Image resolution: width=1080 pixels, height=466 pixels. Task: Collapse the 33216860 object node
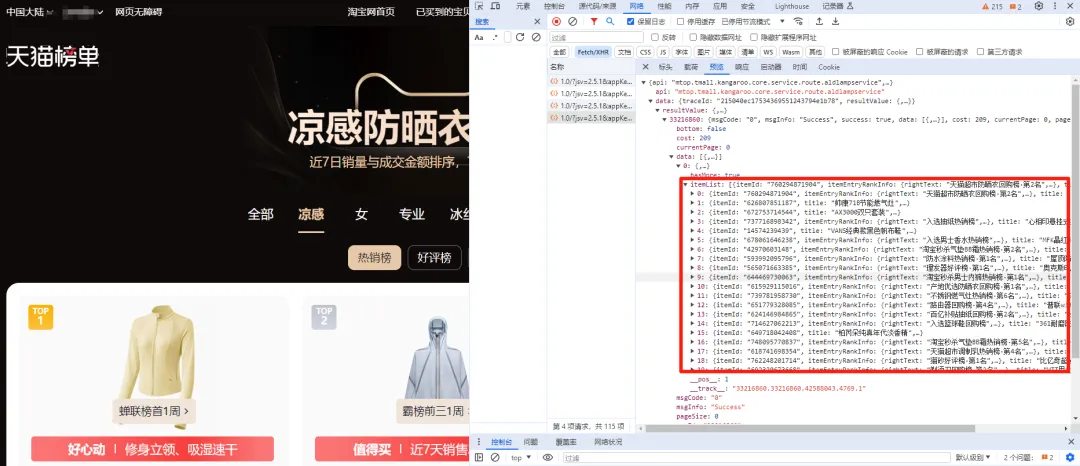click(x=665, y=120)
